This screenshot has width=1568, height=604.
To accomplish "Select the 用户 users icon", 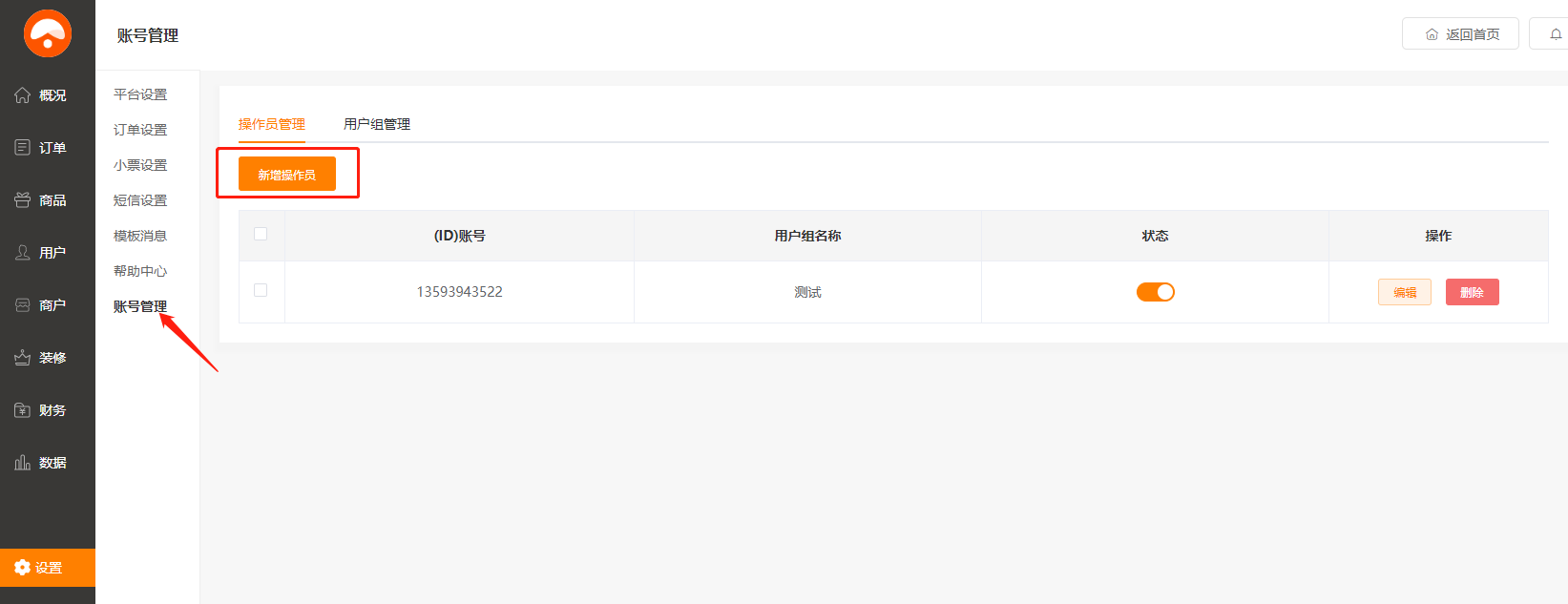I will (23, 253).
